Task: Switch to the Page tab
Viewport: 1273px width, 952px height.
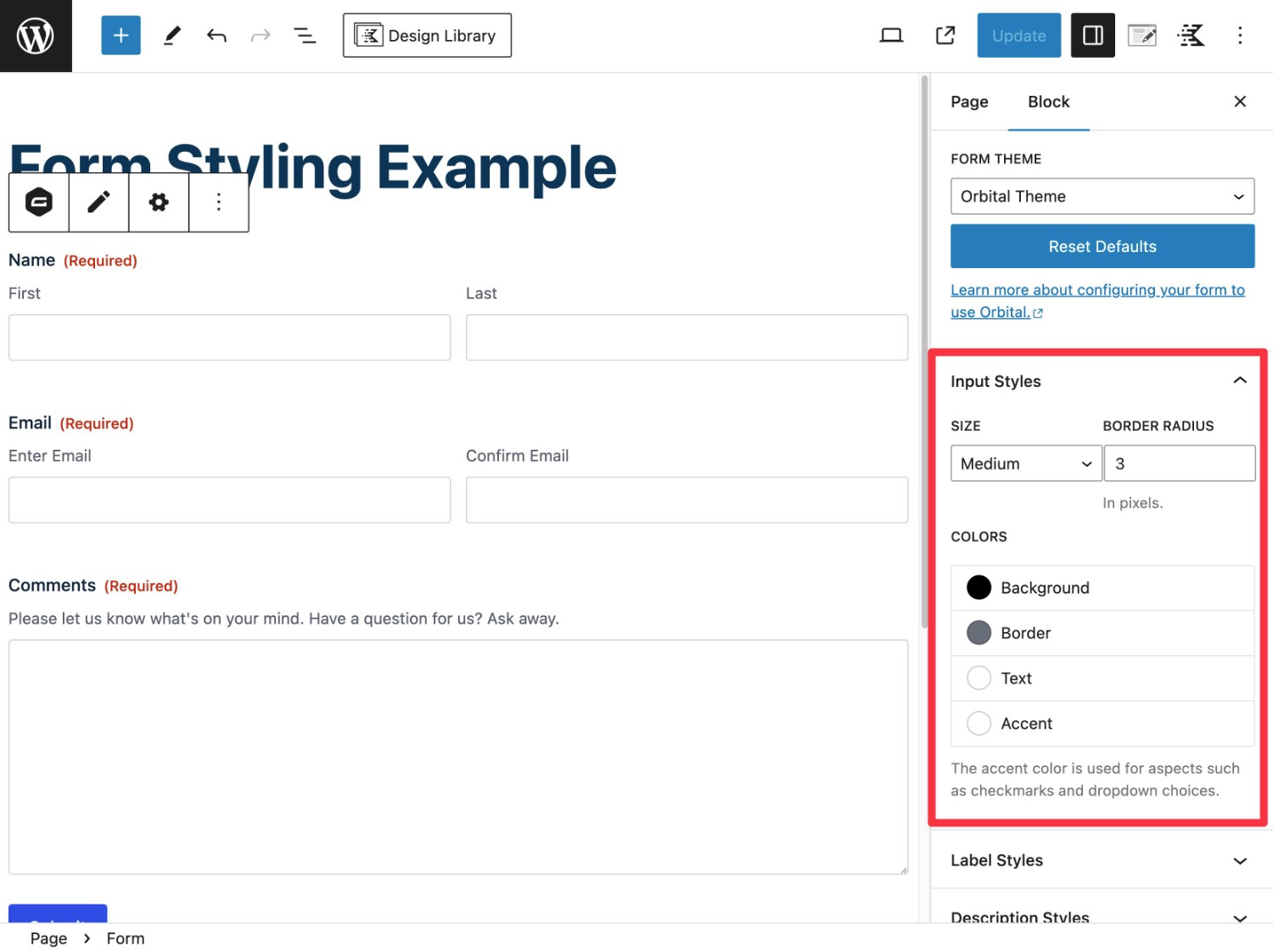Action: [969, 102]
